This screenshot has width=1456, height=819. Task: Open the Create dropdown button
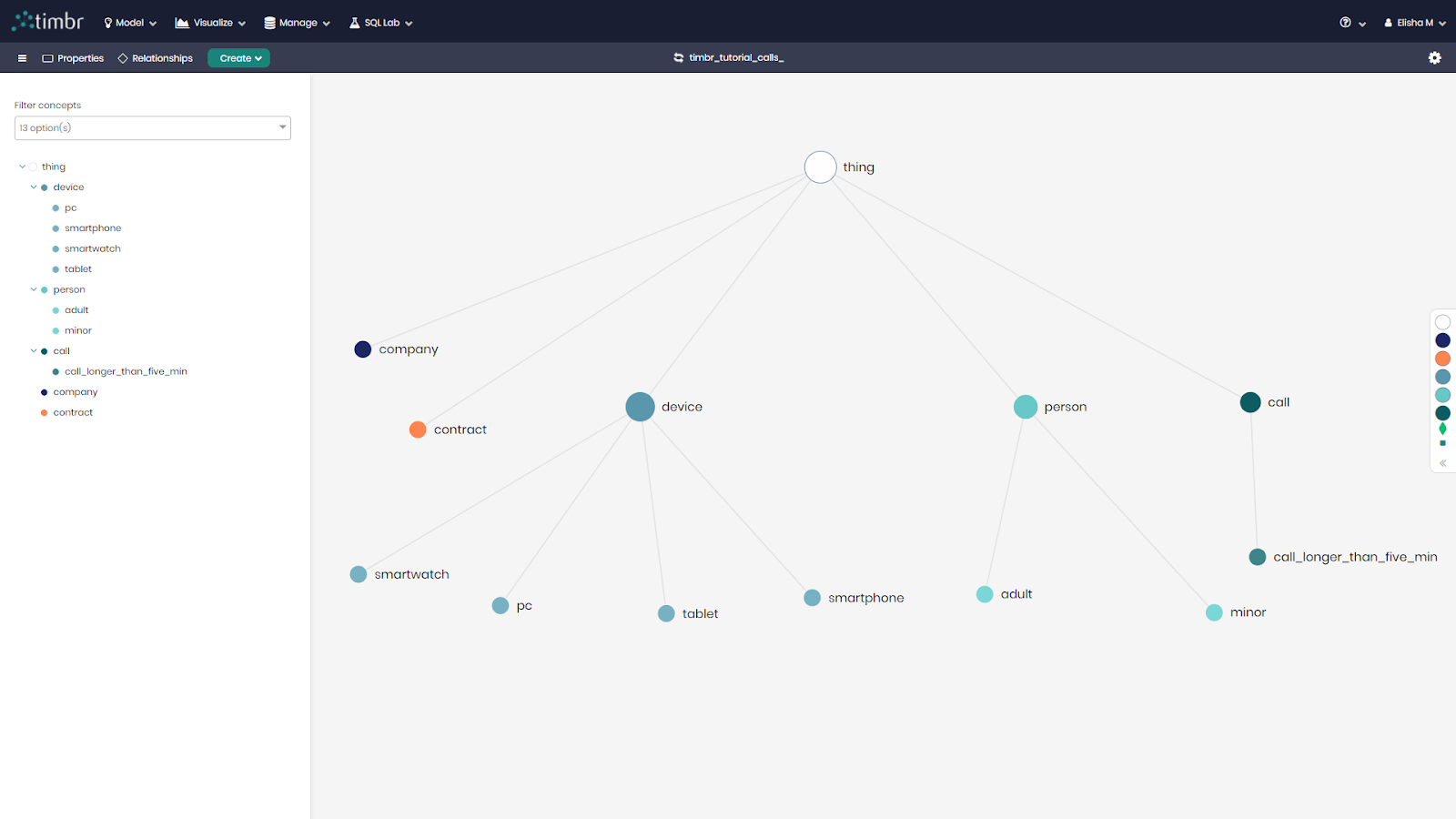point(239,58)
